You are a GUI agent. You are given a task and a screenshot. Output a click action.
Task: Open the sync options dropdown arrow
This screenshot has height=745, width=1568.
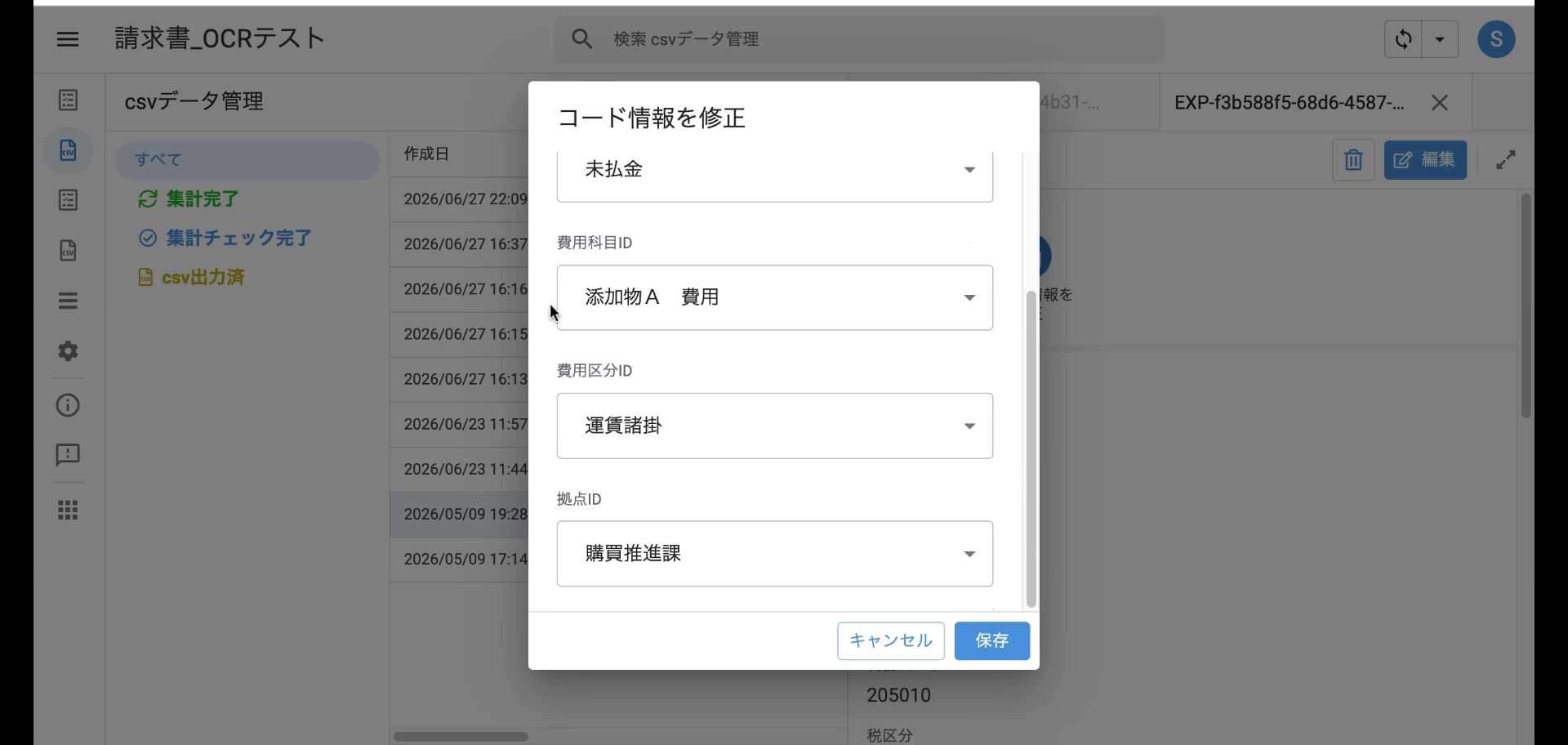coord(1440,39)
